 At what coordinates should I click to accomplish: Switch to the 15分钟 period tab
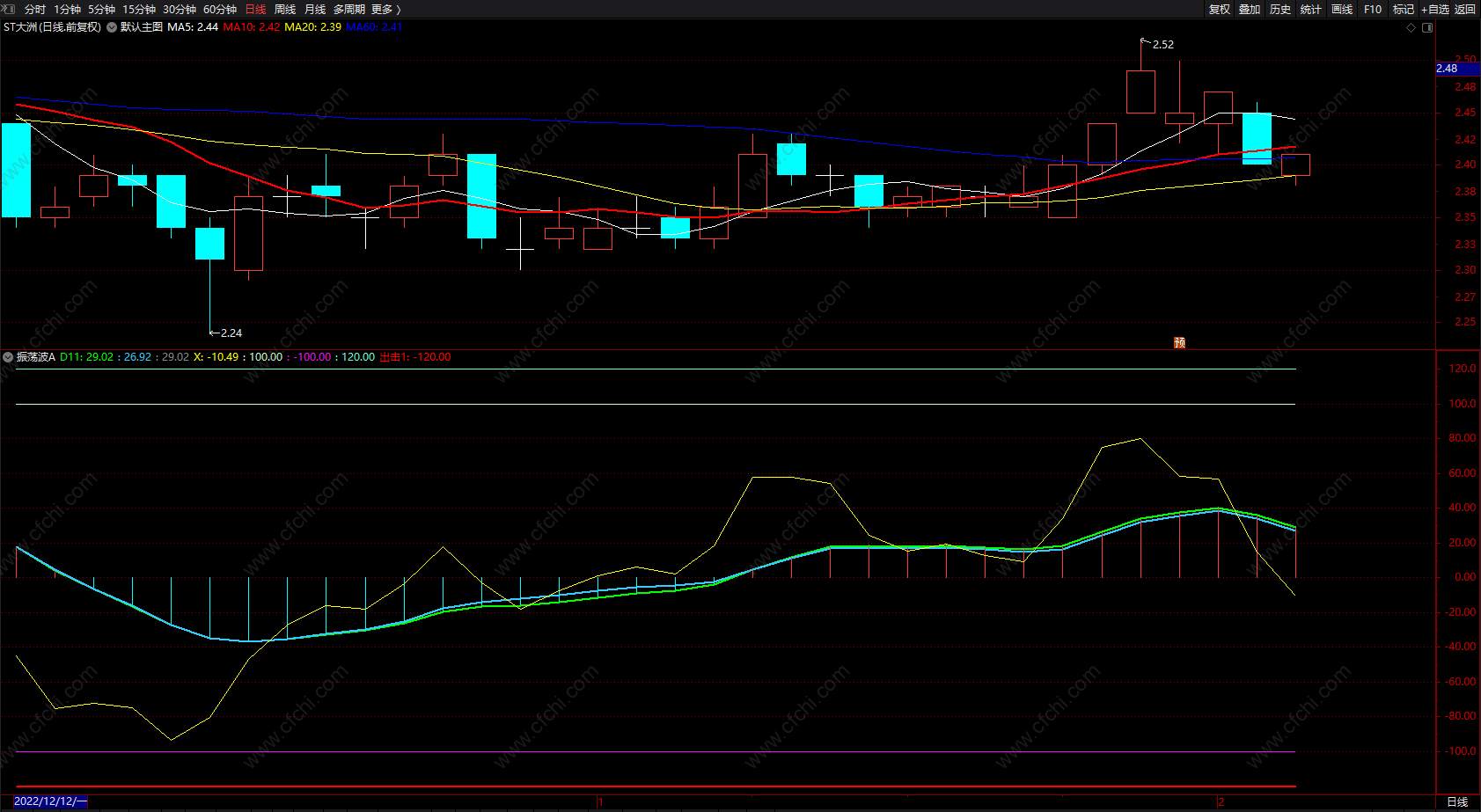click(x=138, y=9)
